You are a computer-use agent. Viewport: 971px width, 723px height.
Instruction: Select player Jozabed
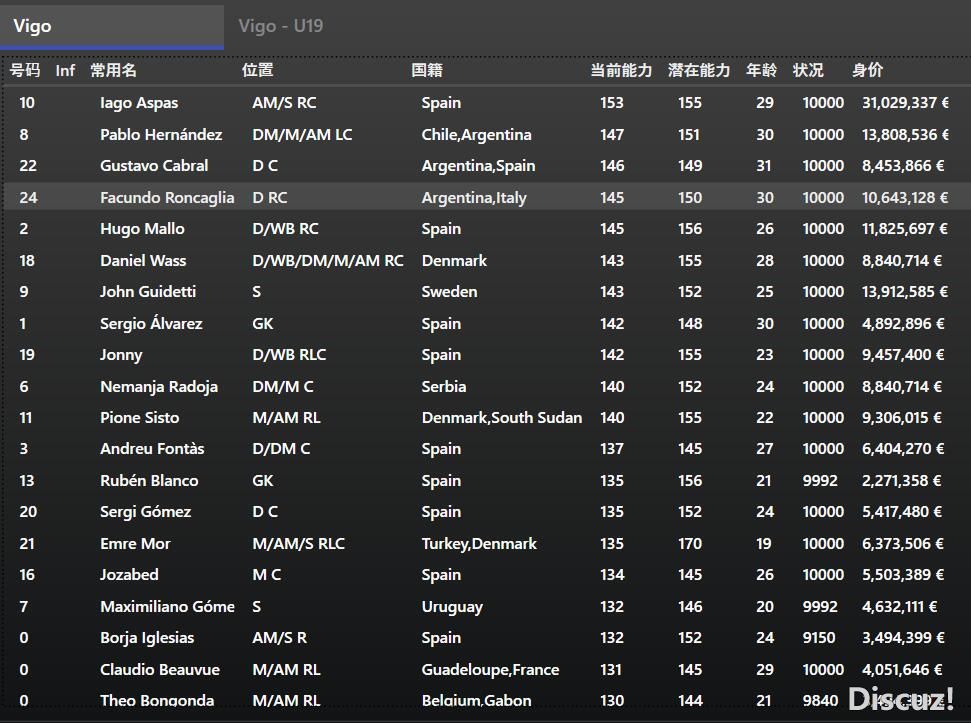[129, 575]
